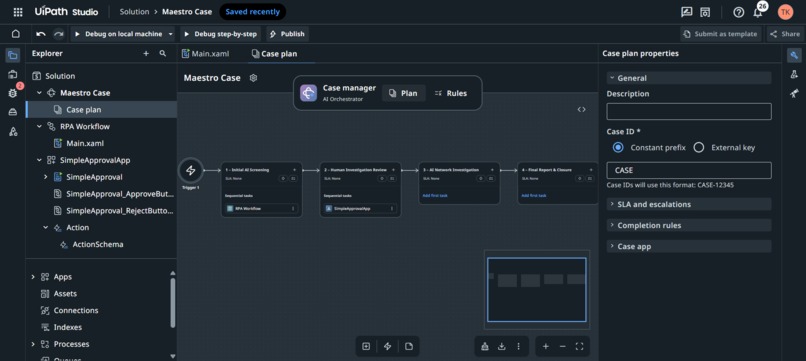Collapse the Maestro Case tree node
This screenshot has height=361, width=806.
click(40, 93)
